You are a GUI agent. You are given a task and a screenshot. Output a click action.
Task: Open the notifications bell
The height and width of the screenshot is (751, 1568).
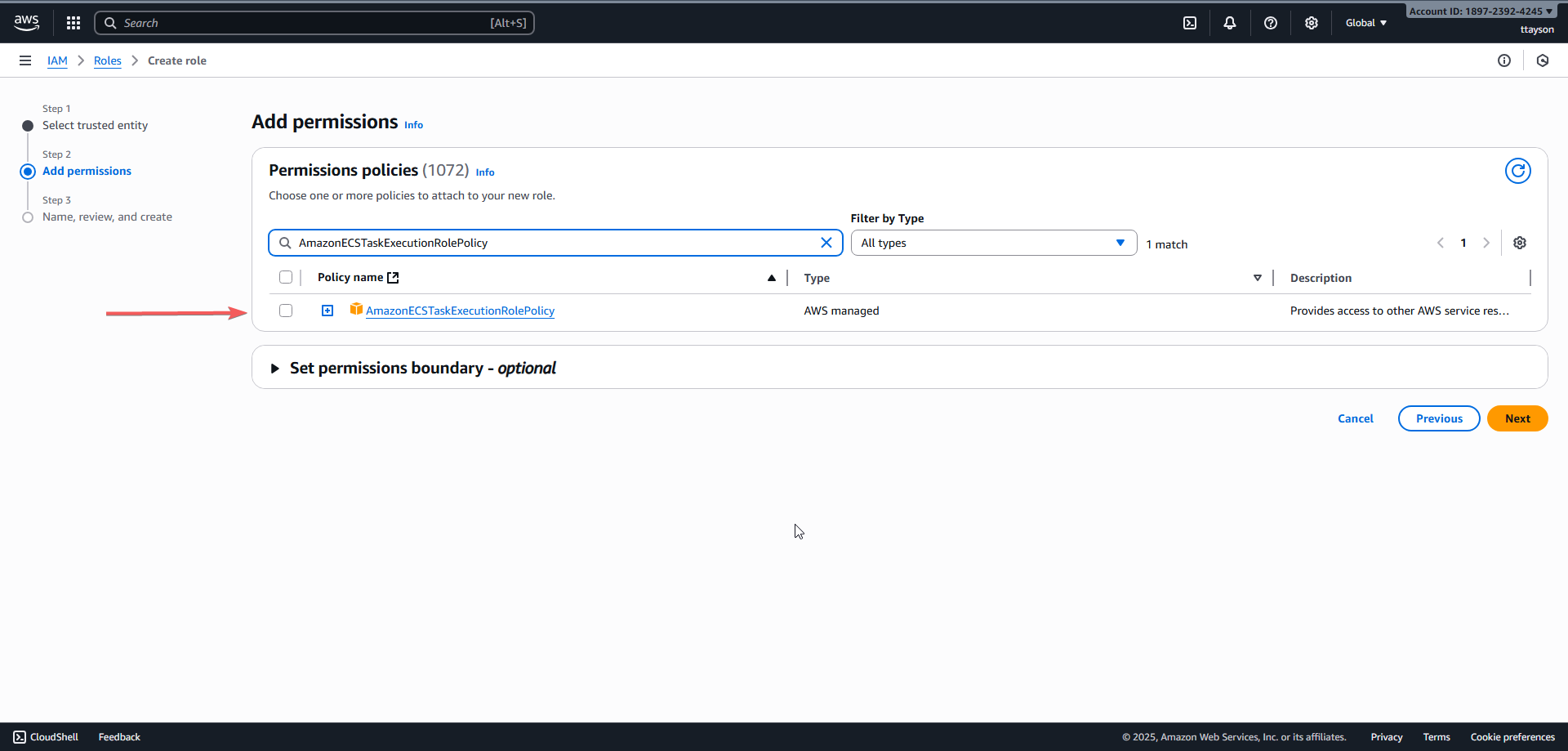1229,23
